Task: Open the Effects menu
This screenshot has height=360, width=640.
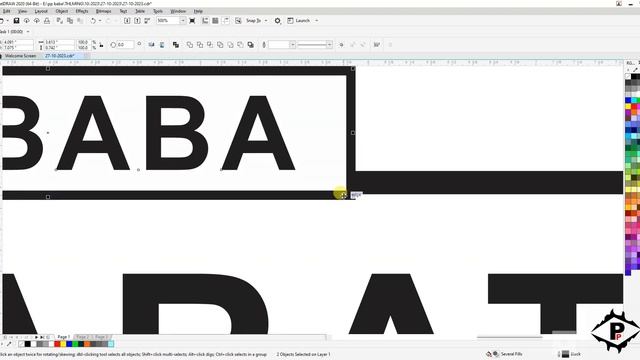Action: coord(82,11)
